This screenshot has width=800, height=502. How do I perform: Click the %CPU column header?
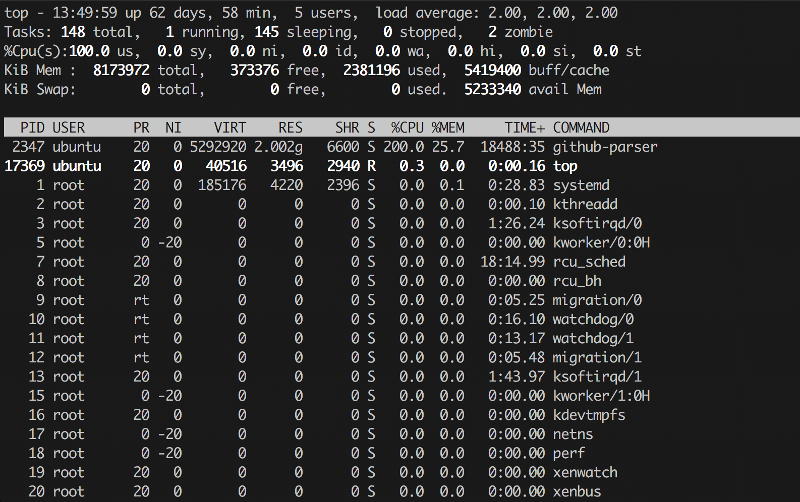[x=406, y=128]
